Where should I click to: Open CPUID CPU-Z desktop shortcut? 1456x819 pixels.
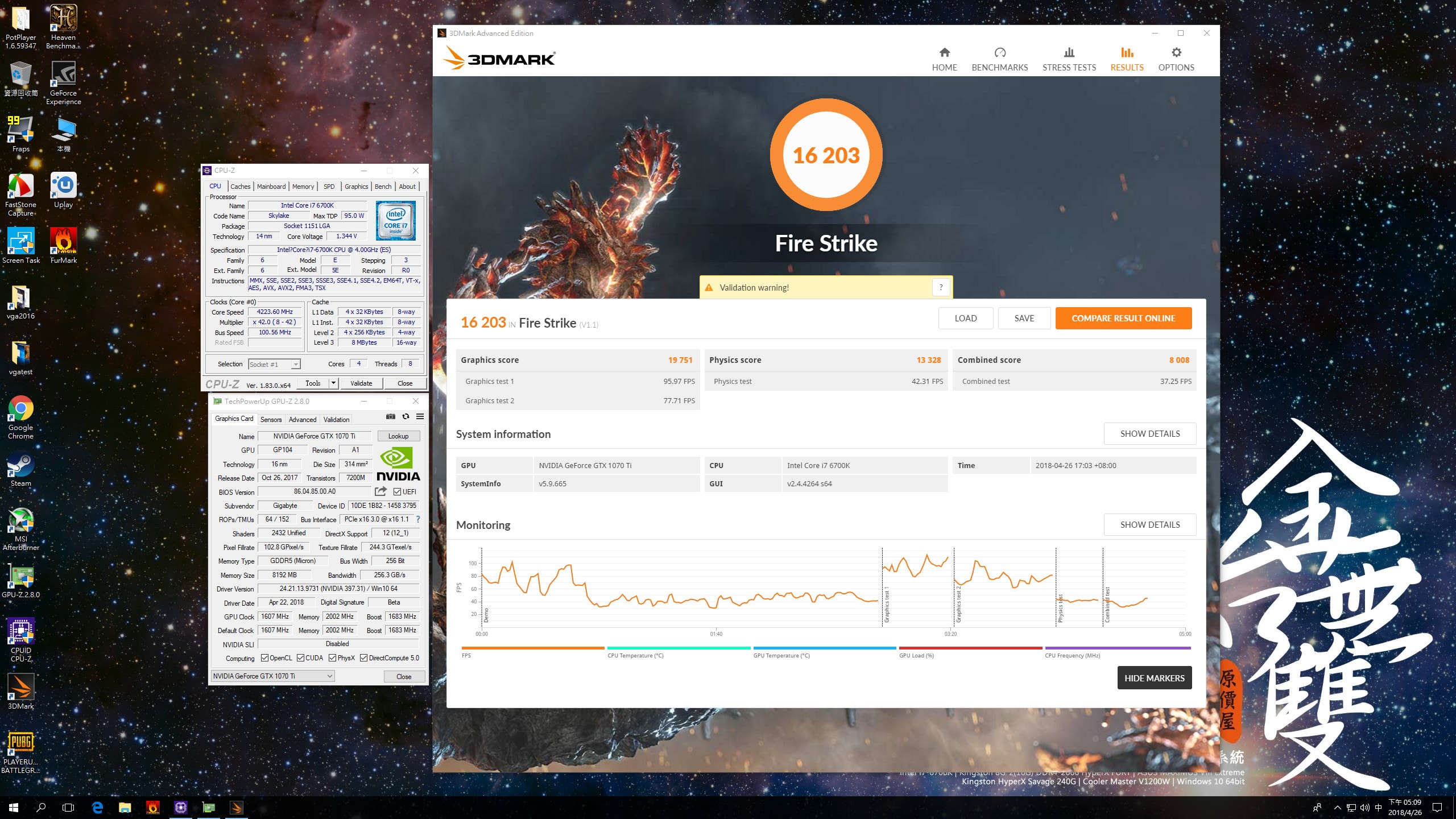[x=21, y=640]
